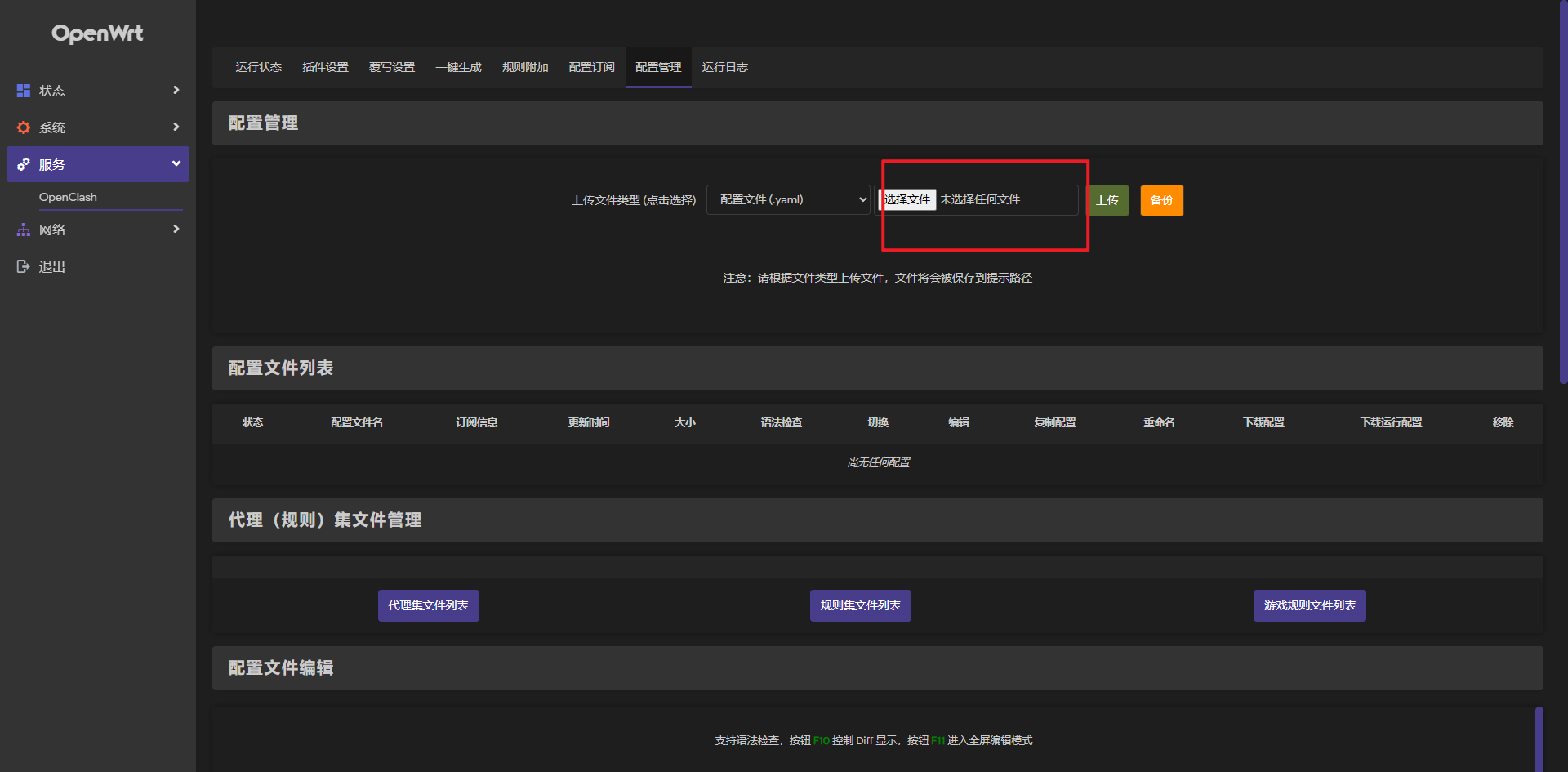Switch to the 运行日志 tab
This screenshot has height=772, width=1568.
[725, 68]
